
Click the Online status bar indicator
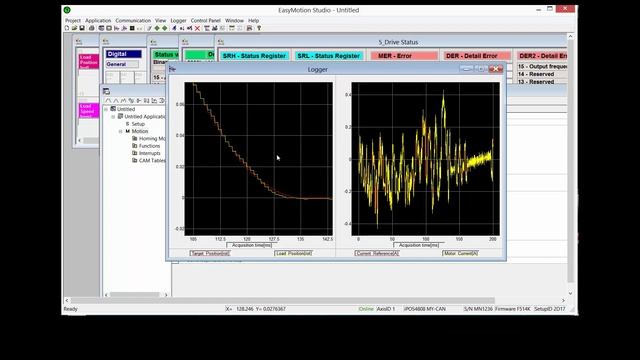click(366, 309)
